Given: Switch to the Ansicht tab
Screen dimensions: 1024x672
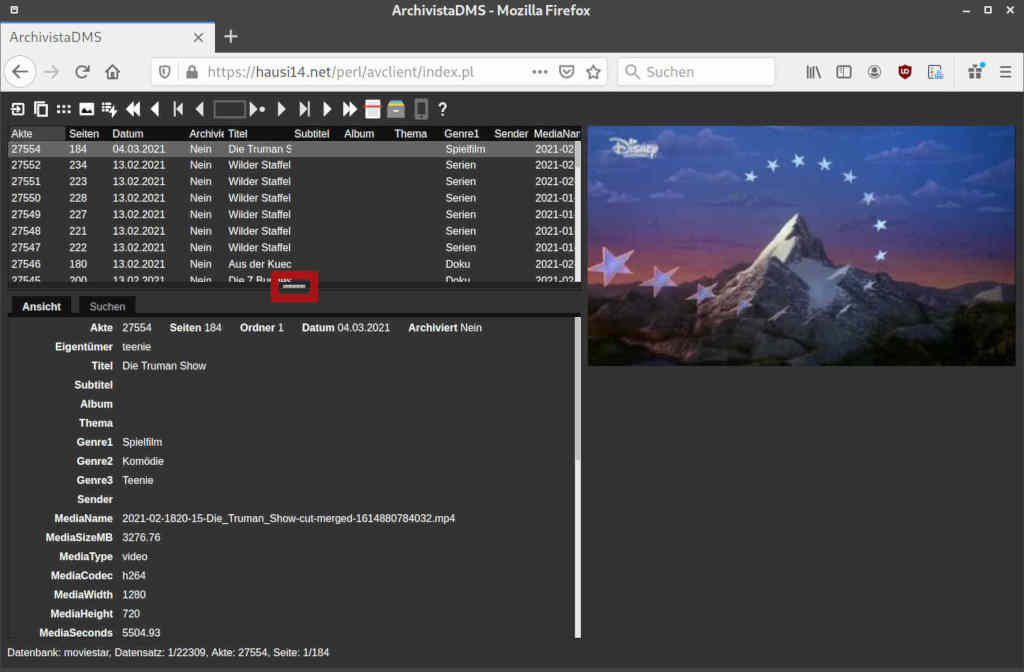Looking at the screenshot, I should (41, 306).
